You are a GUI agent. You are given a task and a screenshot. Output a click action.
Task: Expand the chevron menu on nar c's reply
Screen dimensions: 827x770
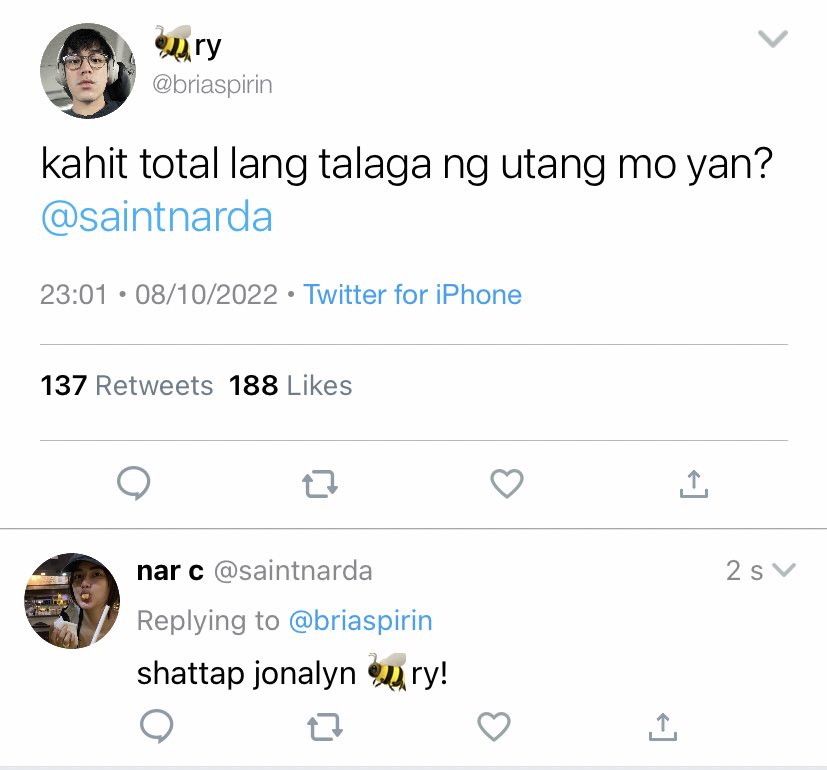(x=783, y=570)
